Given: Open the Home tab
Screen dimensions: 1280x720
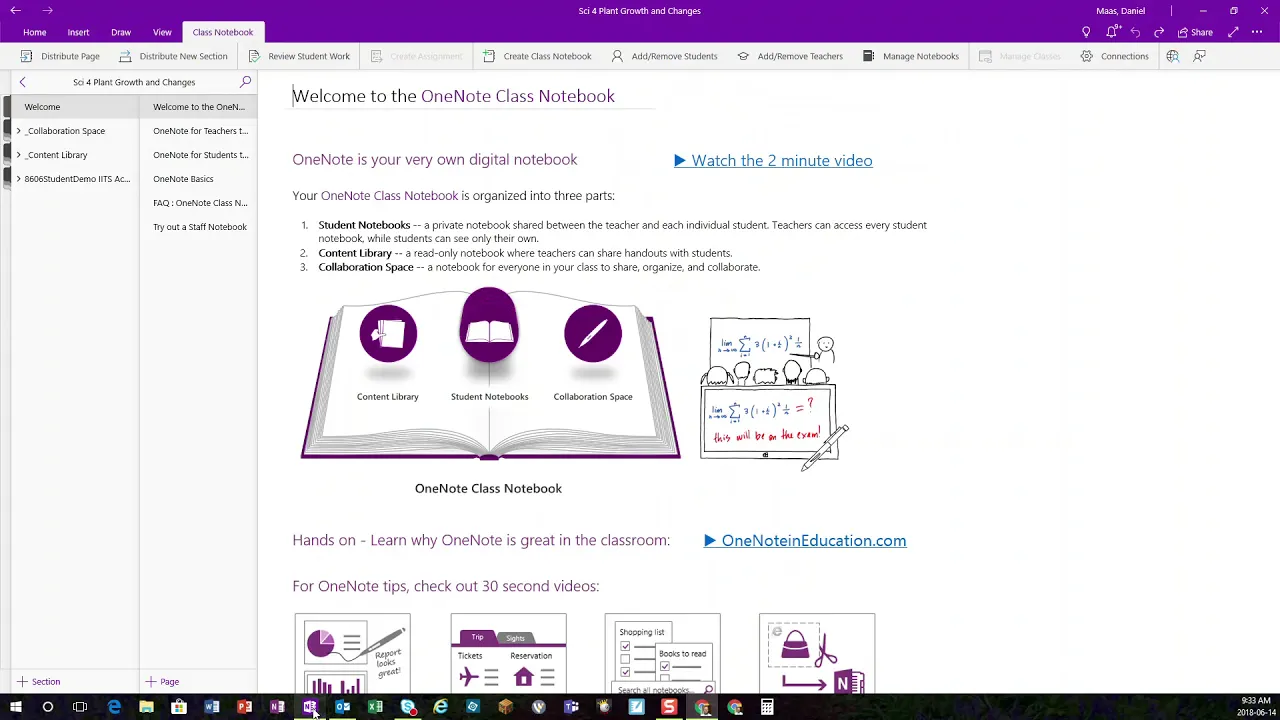Looking at the screenshot, I should click(35, 32).
